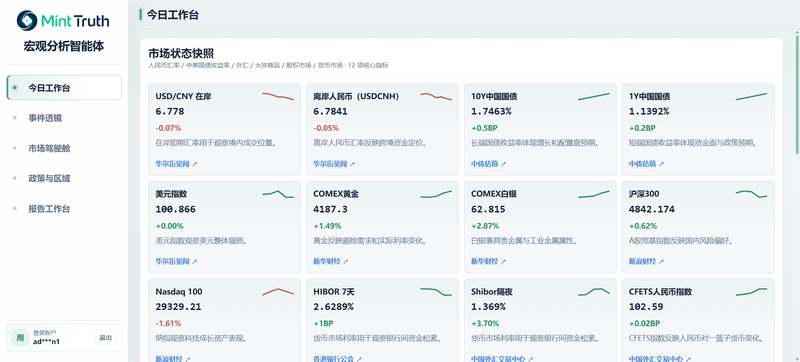
Task: Open the COMEX黄金 sparkline chart
Action: point(436,194)
